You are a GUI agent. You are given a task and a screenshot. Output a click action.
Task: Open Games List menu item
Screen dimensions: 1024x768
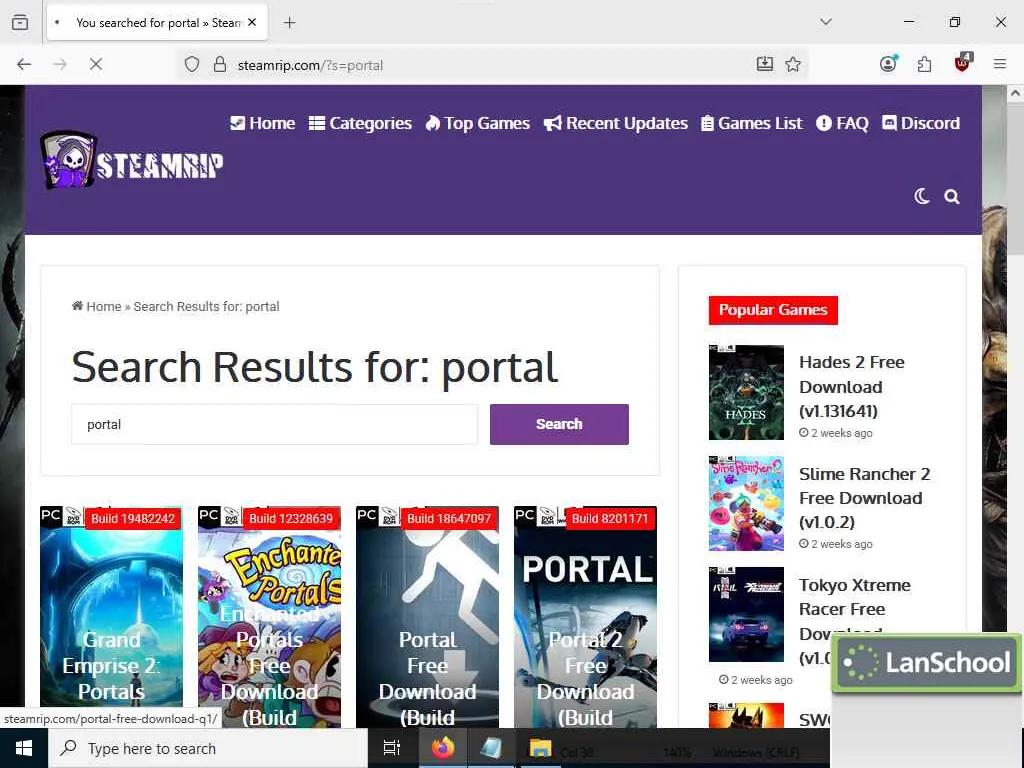pyautogui.click(x=752, y=123)
